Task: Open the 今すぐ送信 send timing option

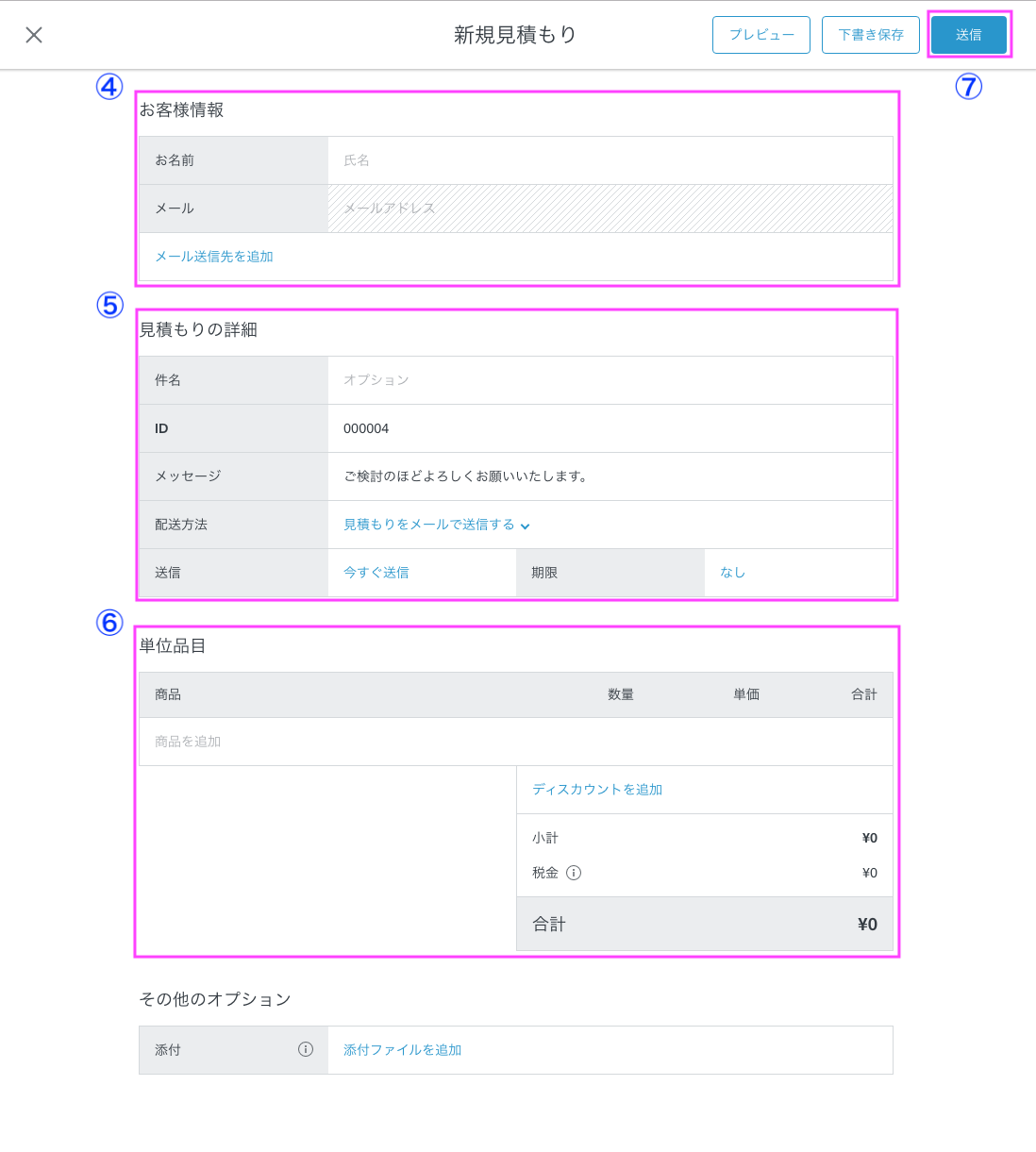Action: point(376,573)
